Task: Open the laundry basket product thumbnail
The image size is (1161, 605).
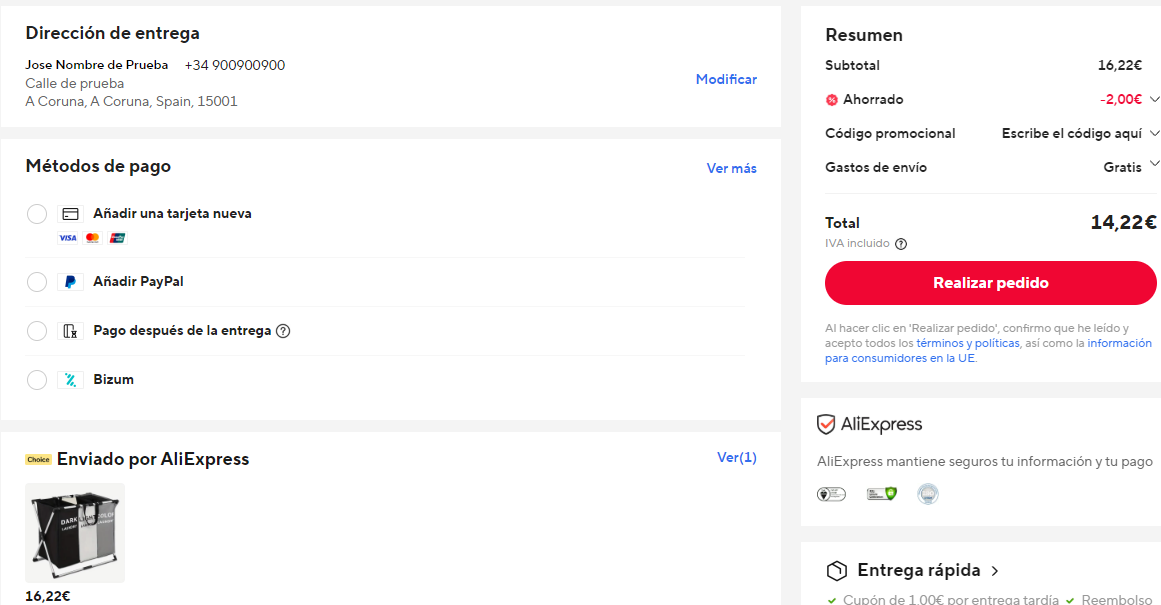Action: 75,533
